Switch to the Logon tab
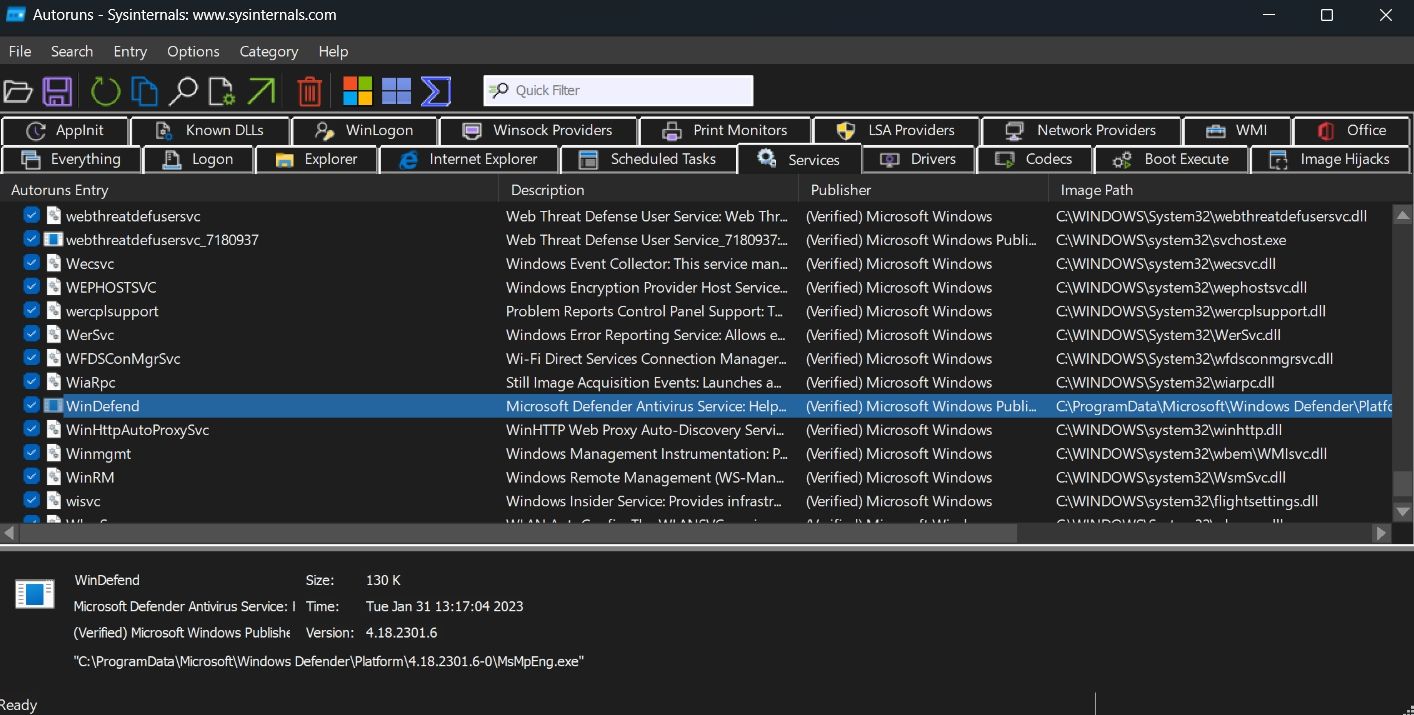 199,159
